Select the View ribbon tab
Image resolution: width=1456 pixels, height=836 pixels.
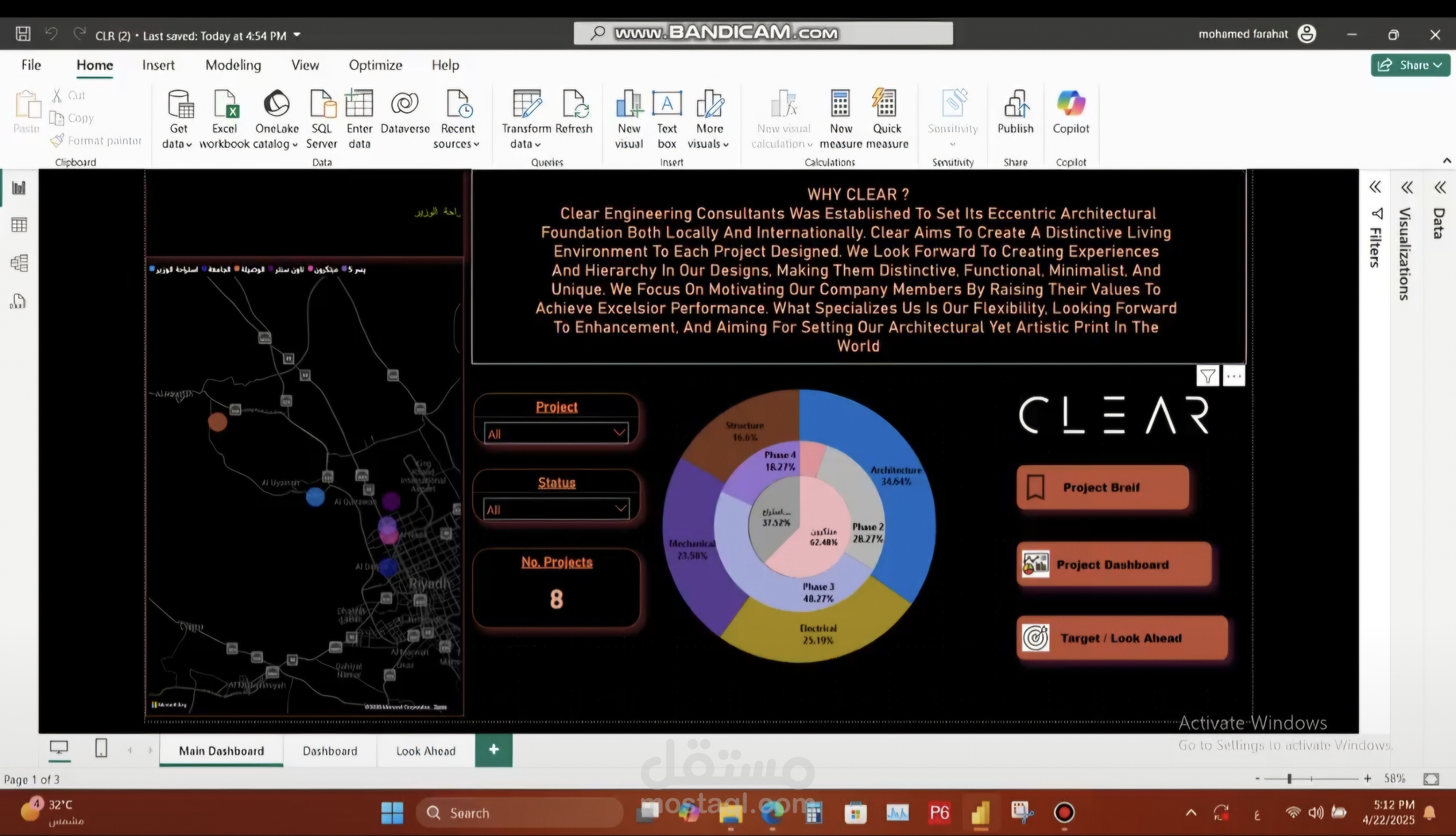[305, 65]
